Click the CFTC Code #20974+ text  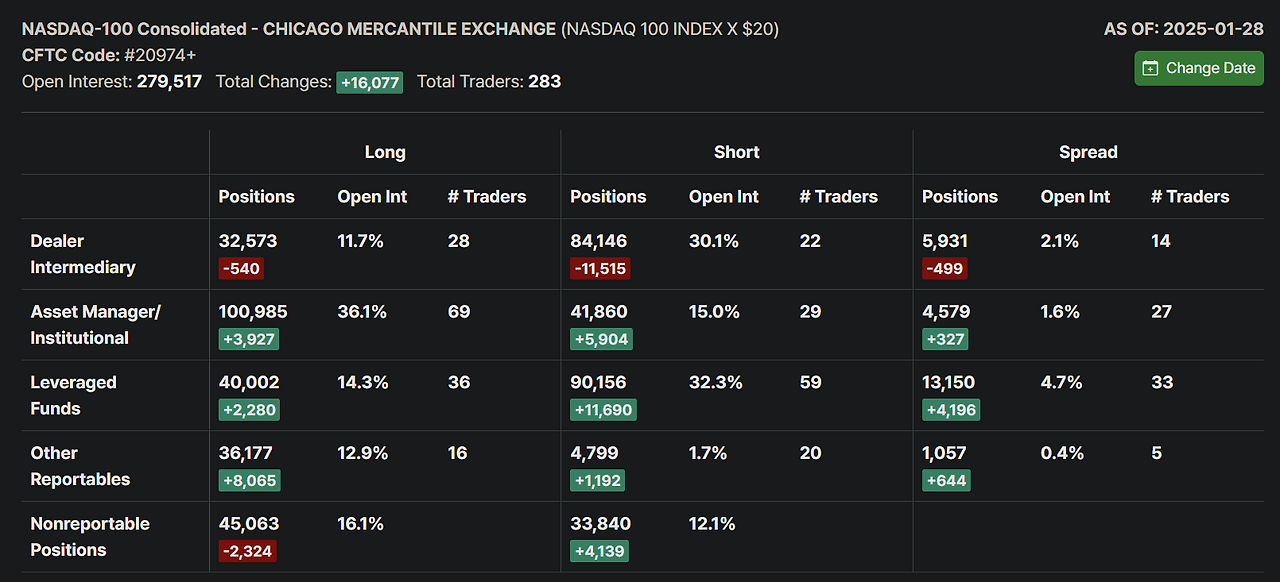pyautogui.click(x=109, y=55)
